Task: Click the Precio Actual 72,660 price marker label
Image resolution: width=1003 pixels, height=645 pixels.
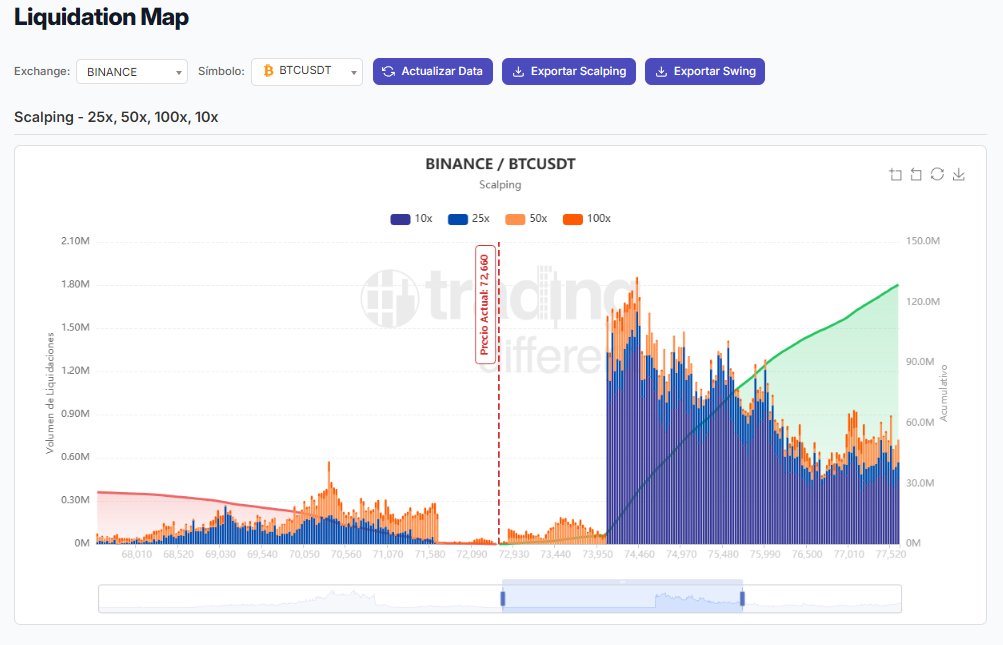Action: coord(485,305)
